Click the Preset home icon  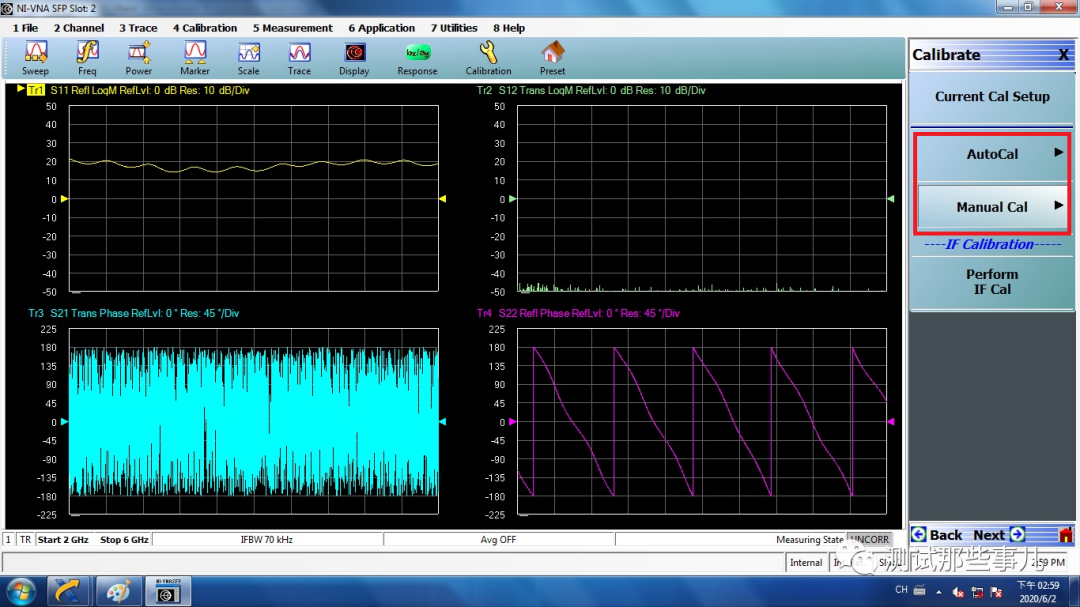[x=552, y=58]
